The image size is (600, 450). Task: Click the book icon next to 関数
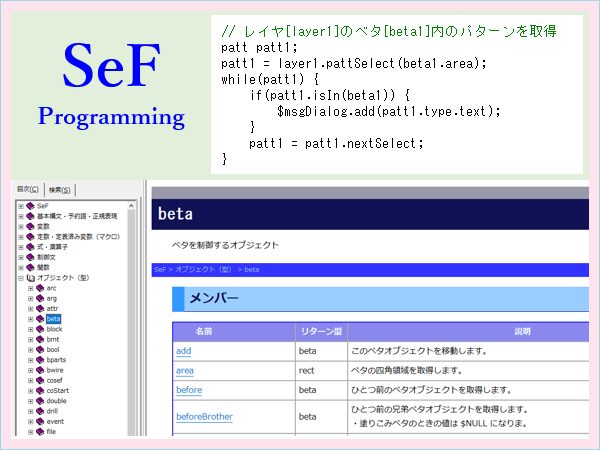click(x=30, y=267)
